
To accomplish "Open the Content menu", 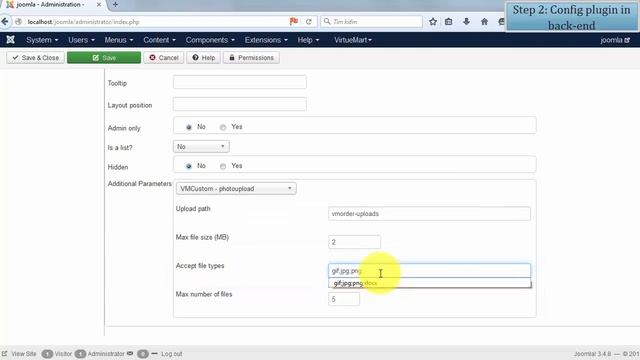I will [159, 40].
